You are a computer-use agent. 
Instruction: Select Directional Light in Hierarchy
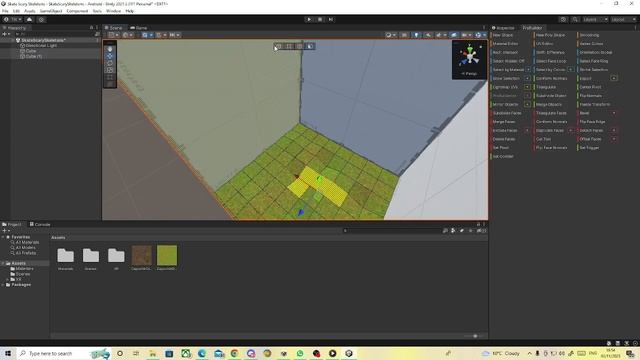click(41, 46)
